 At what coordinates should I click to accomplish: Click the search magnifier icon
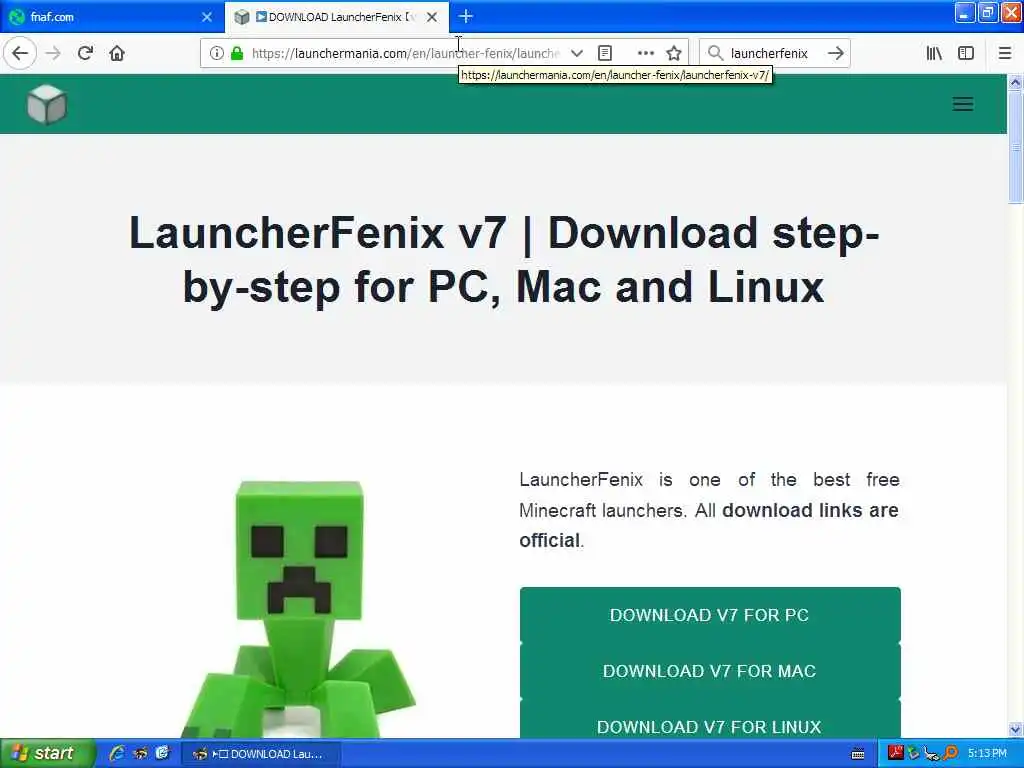[x=715, y=53]
